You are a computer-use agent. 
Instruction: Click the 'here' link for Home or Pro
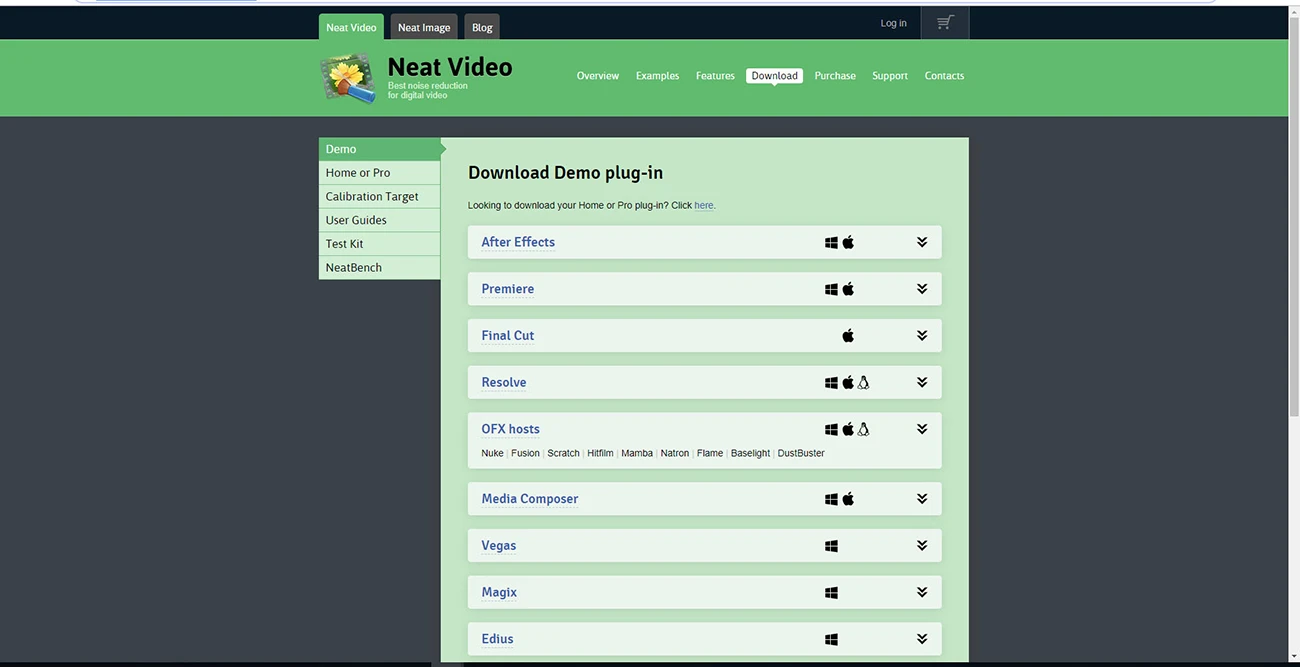click(704, 205)
